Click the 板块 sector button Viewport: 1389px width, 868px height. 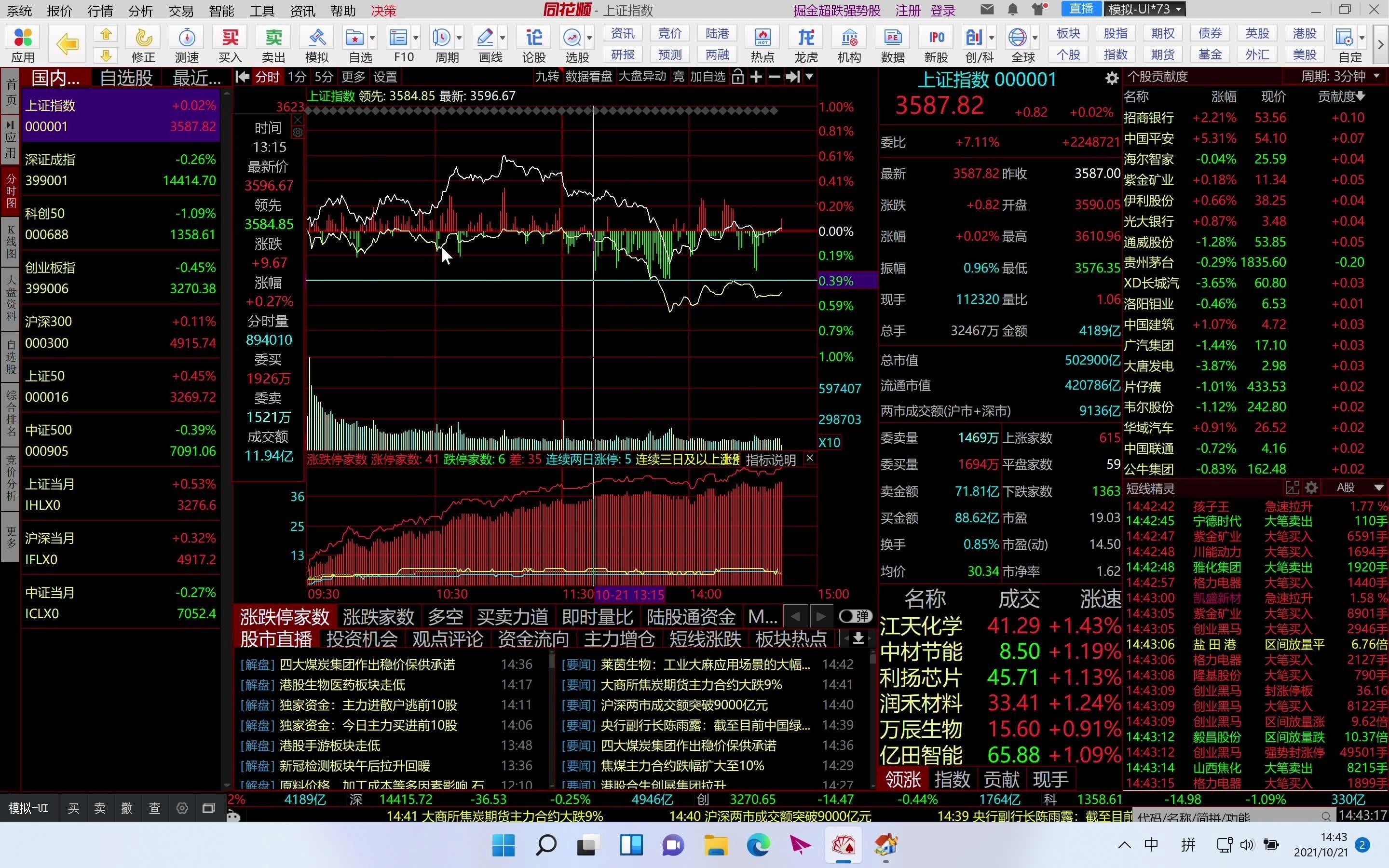1068,33
